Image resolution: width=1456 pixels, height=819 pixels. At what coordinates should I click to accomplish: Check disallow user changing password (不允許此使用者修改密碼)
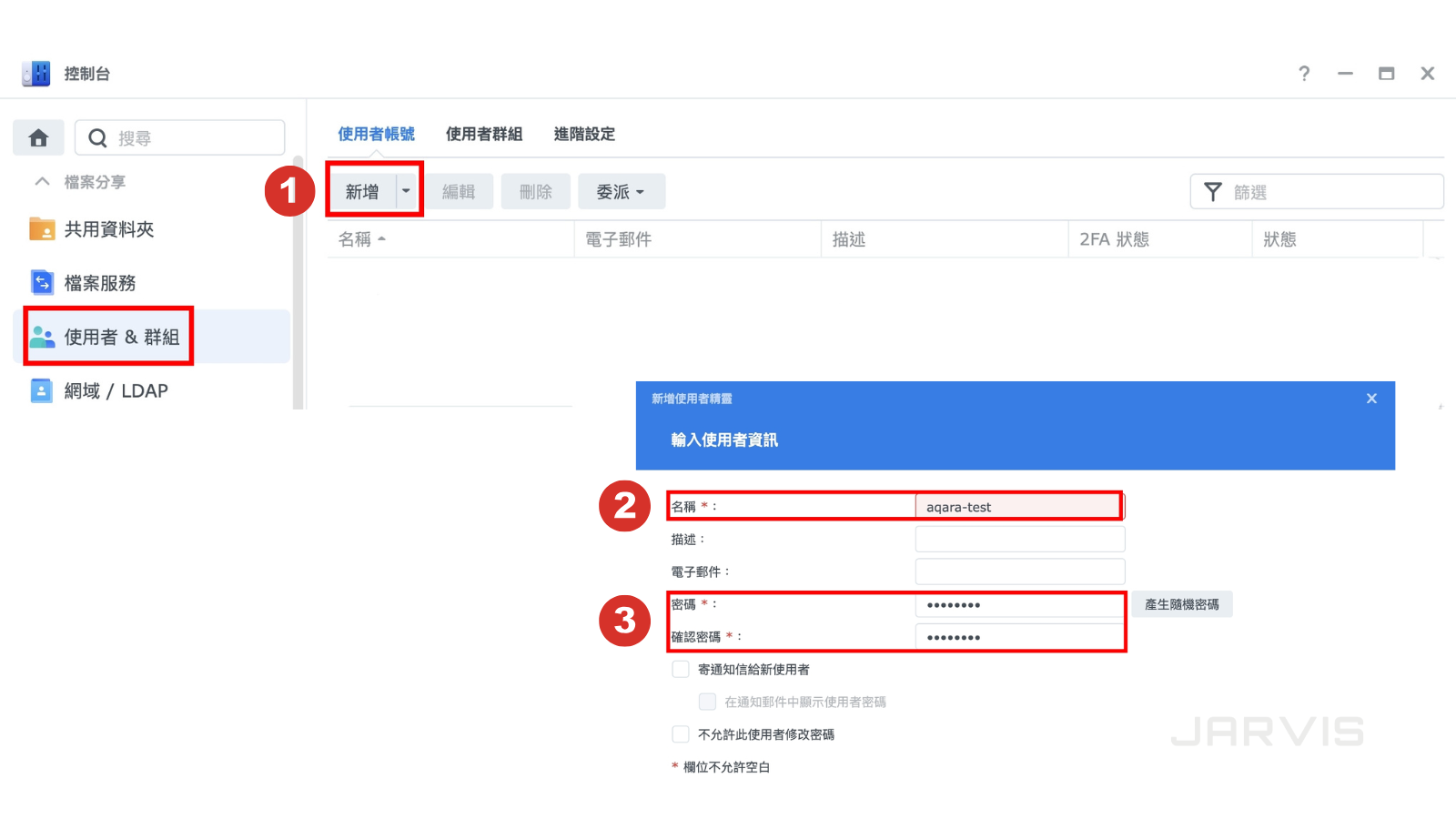click(681, 734)
